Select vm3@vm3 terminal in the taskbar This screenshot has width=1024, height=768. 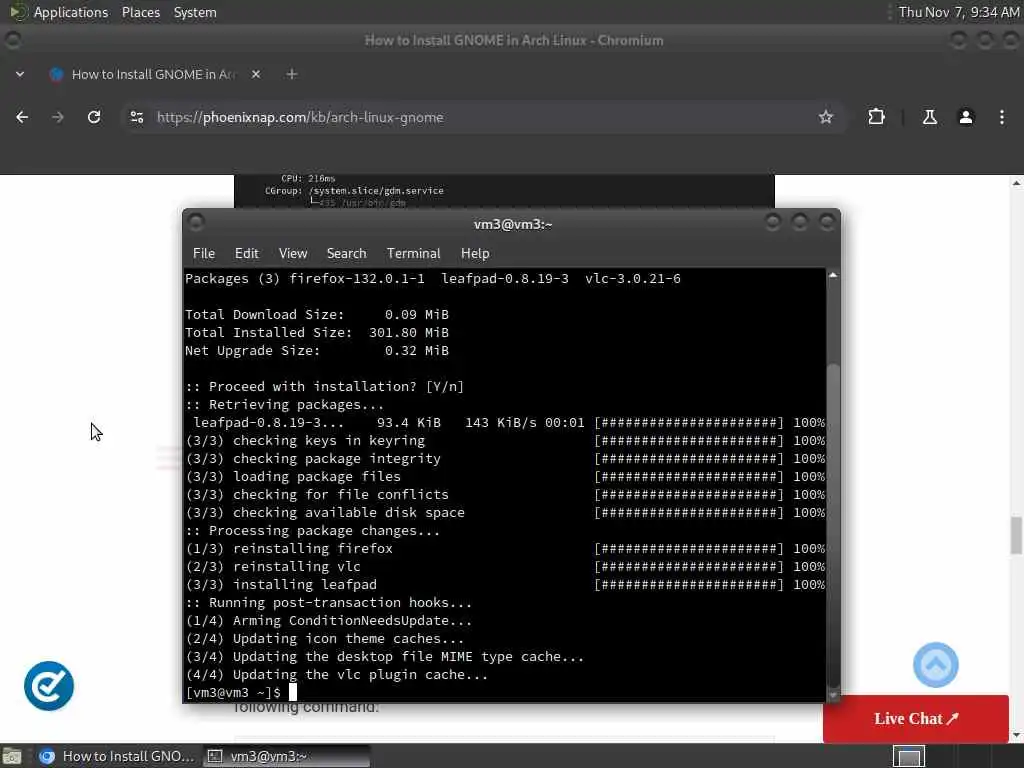[x=286, y=756]
